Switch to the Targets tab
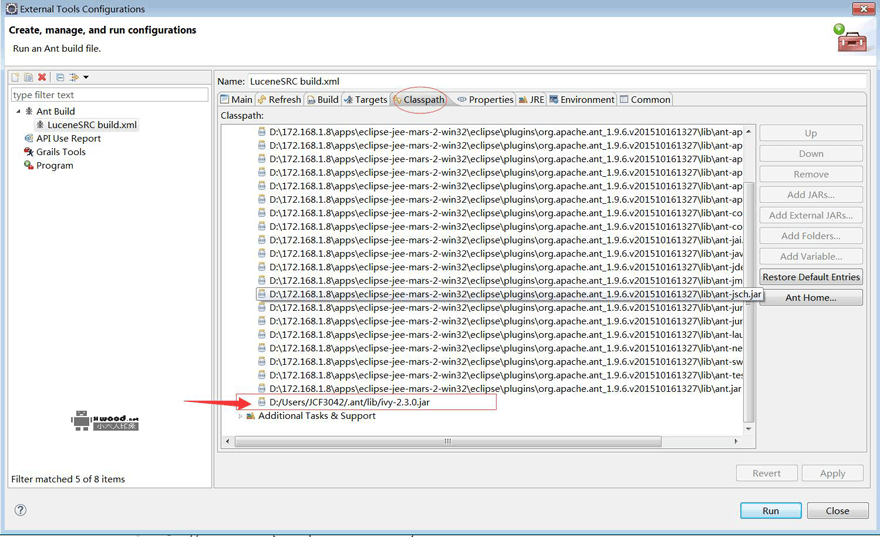The image size is (880, 537). [365, 100]
